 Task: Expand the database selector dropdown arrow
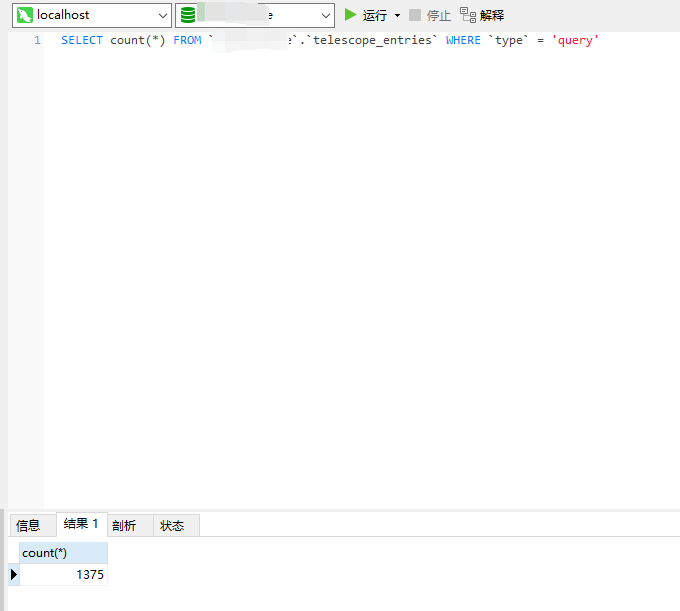point(325,16)
